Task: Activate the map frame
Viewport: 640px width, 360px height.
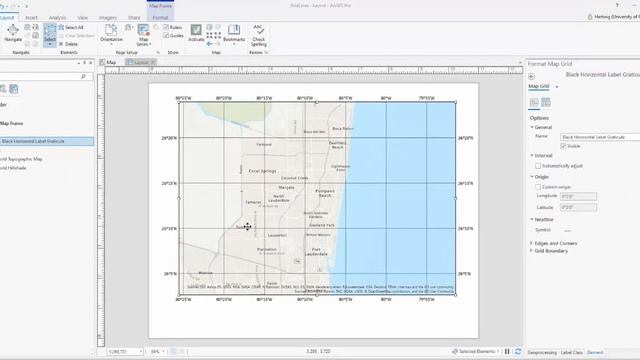Action: click(x=196, y=33)
